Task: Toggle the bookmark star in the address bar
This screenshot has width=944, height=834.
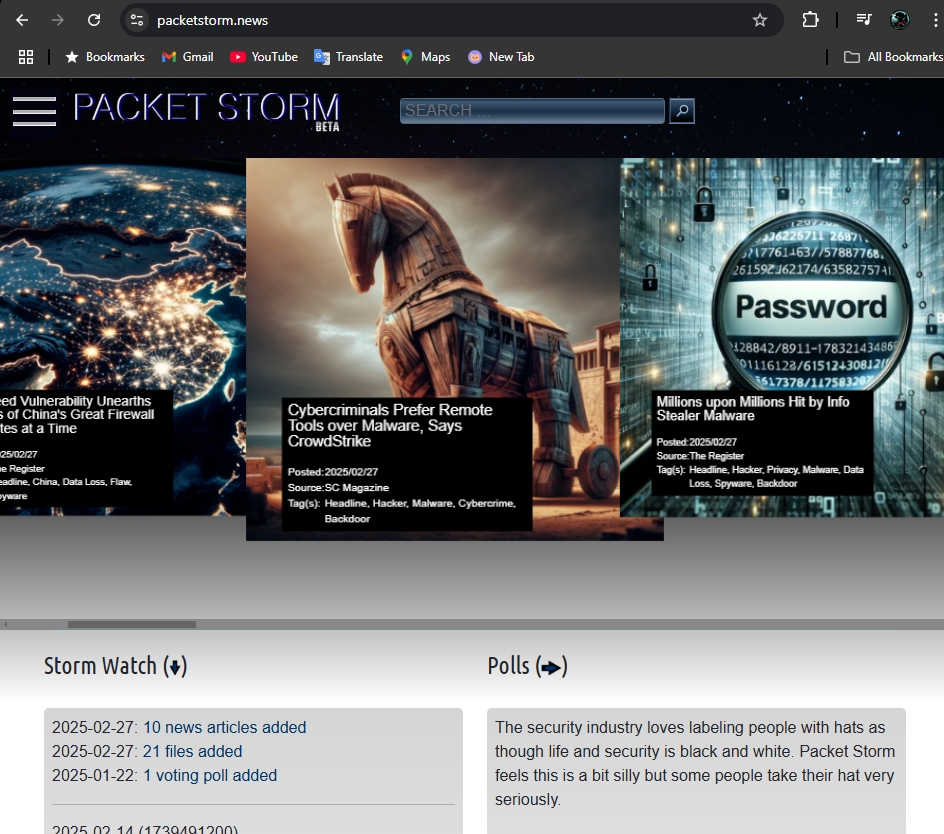Action: (x=760, y=19)
